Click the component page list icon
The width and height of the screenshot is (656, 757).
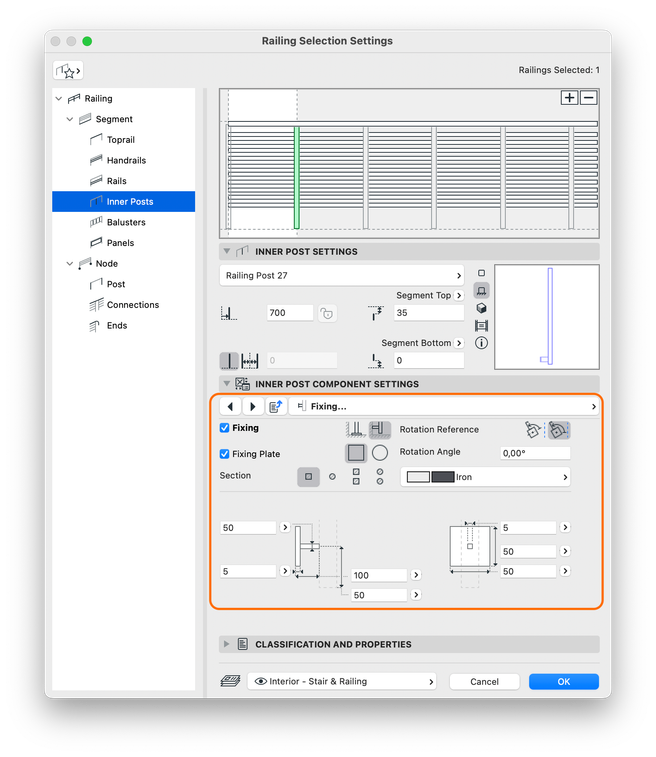pos(276,407)
